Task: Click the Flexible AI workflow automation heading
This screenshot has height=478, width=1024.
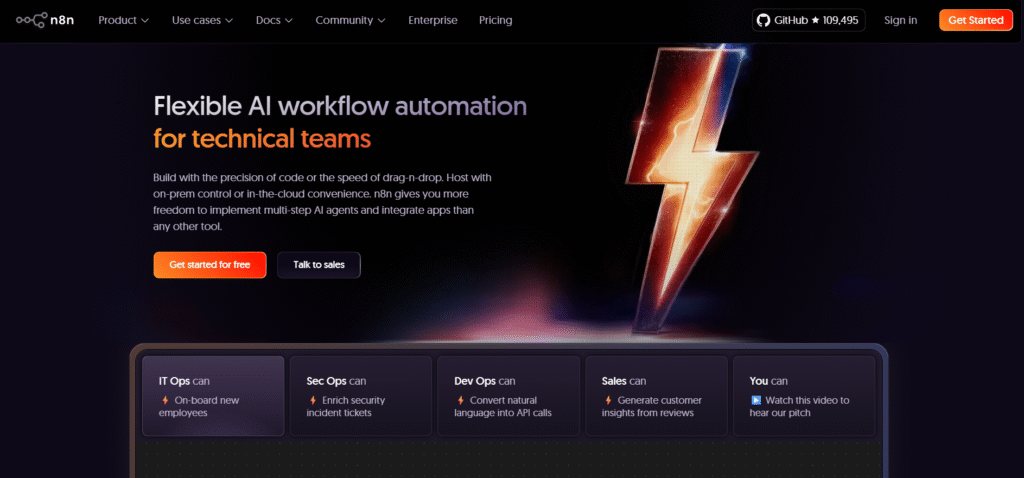Action: (x=340, y=106)
